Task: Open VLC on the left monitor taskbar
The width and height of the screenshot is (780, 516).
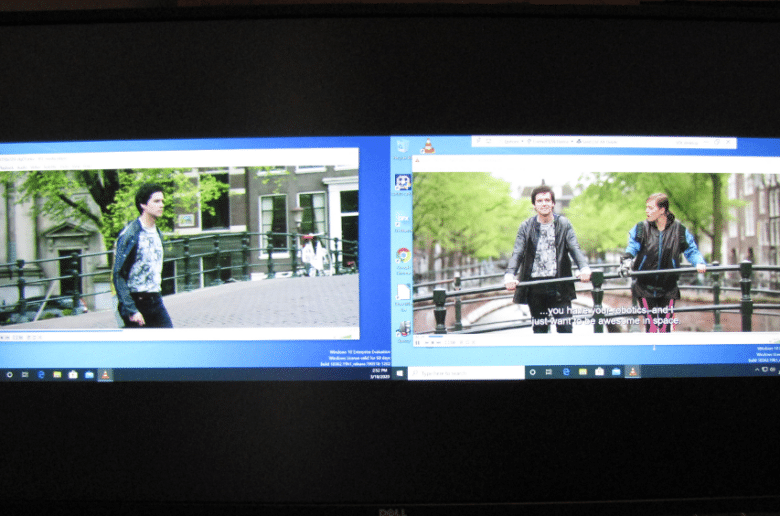Action: [x=105, y=375]
